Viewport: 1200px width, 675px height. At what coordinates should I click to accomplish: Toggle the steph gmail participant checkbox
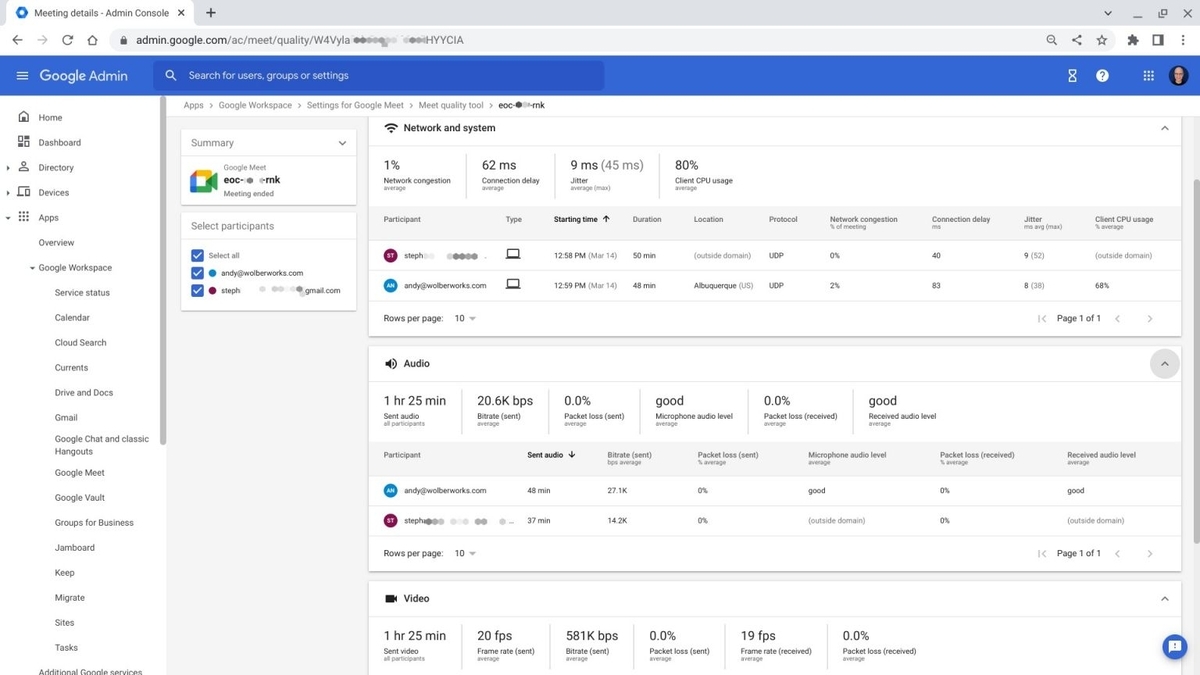[x=197, y=290]
